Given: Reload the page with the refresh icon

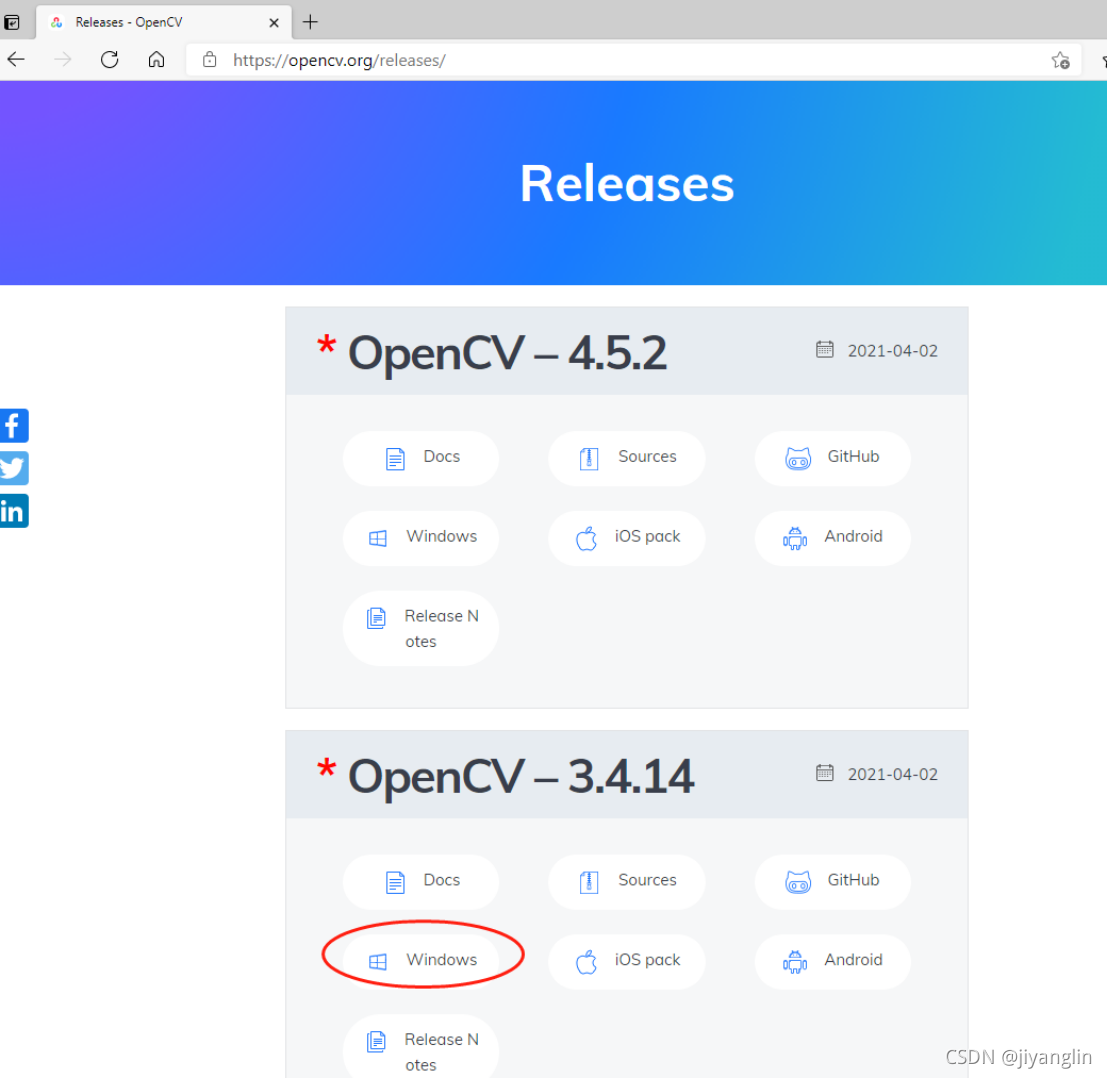Looking at the screenshot, I should [x=109, y=60].
